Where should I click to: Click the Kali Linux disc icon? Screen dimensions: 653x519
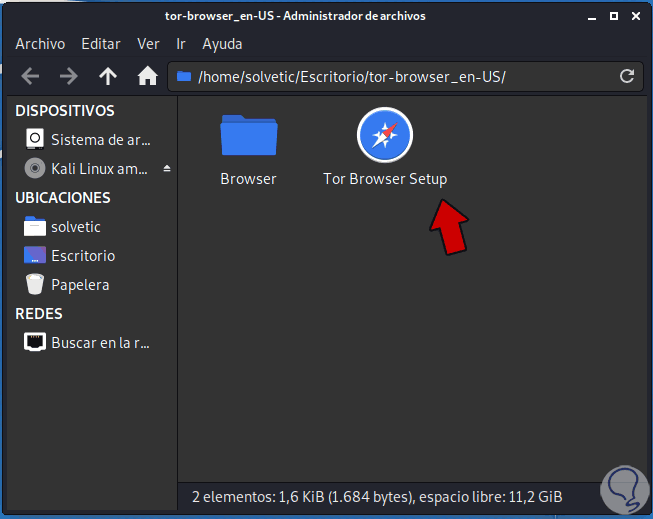pyautogui.click(x=35, y=168)
